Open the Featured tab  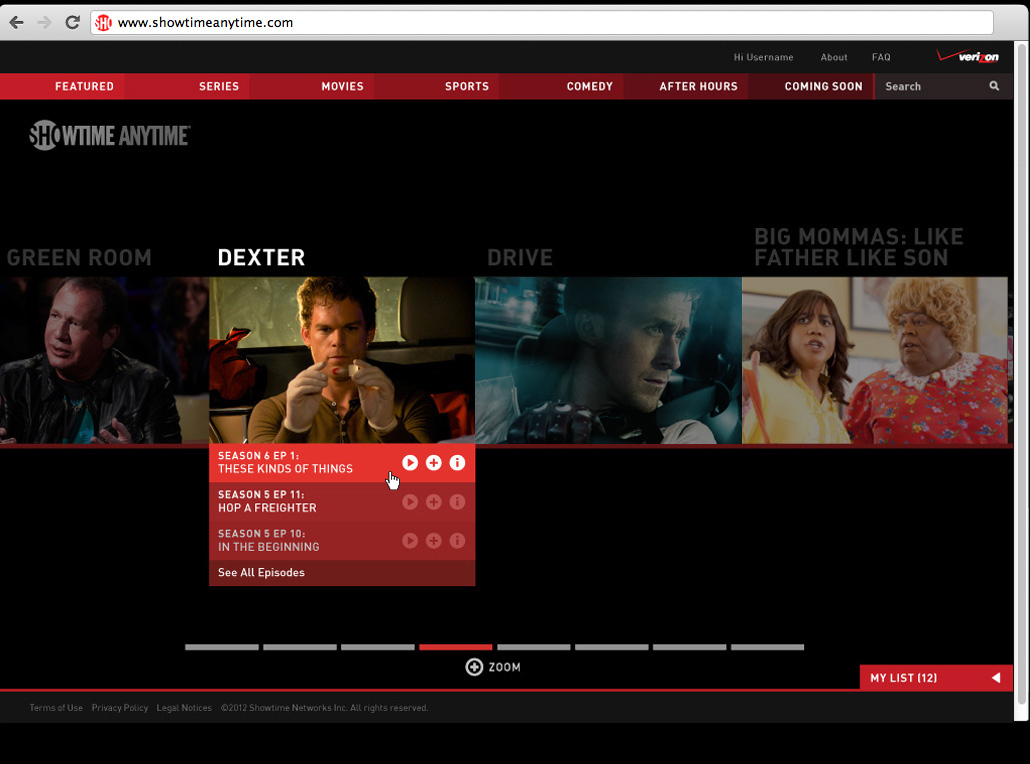pyautogui.click(x=84, y=86)
